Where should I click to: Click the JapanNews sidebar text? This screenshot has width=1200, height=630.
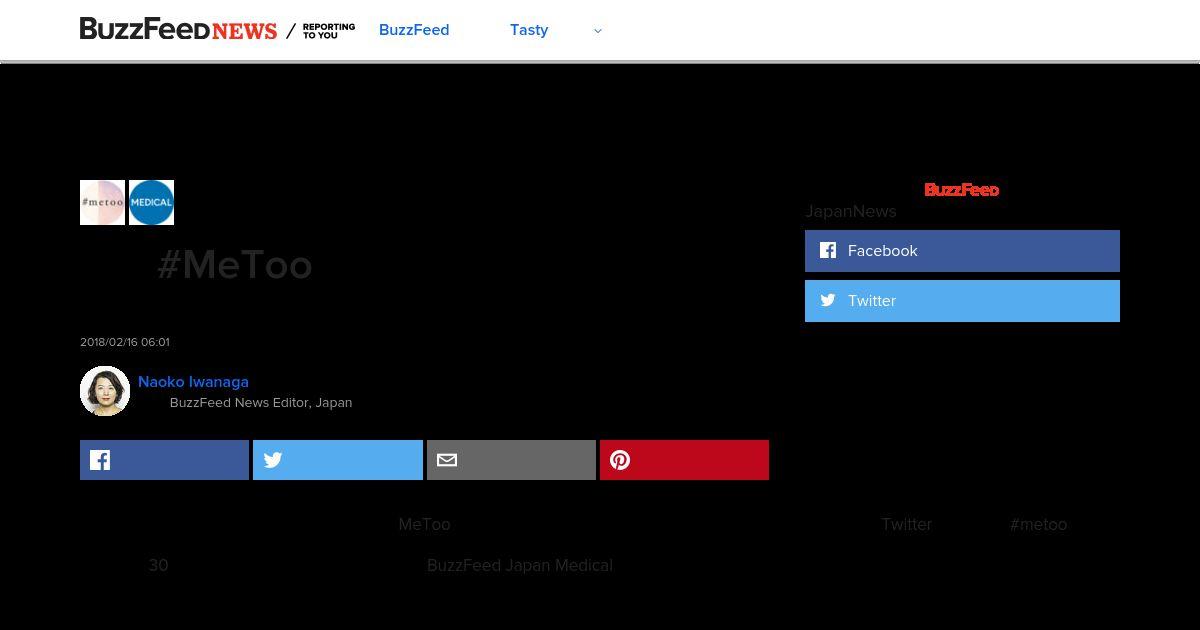(851, 211)
